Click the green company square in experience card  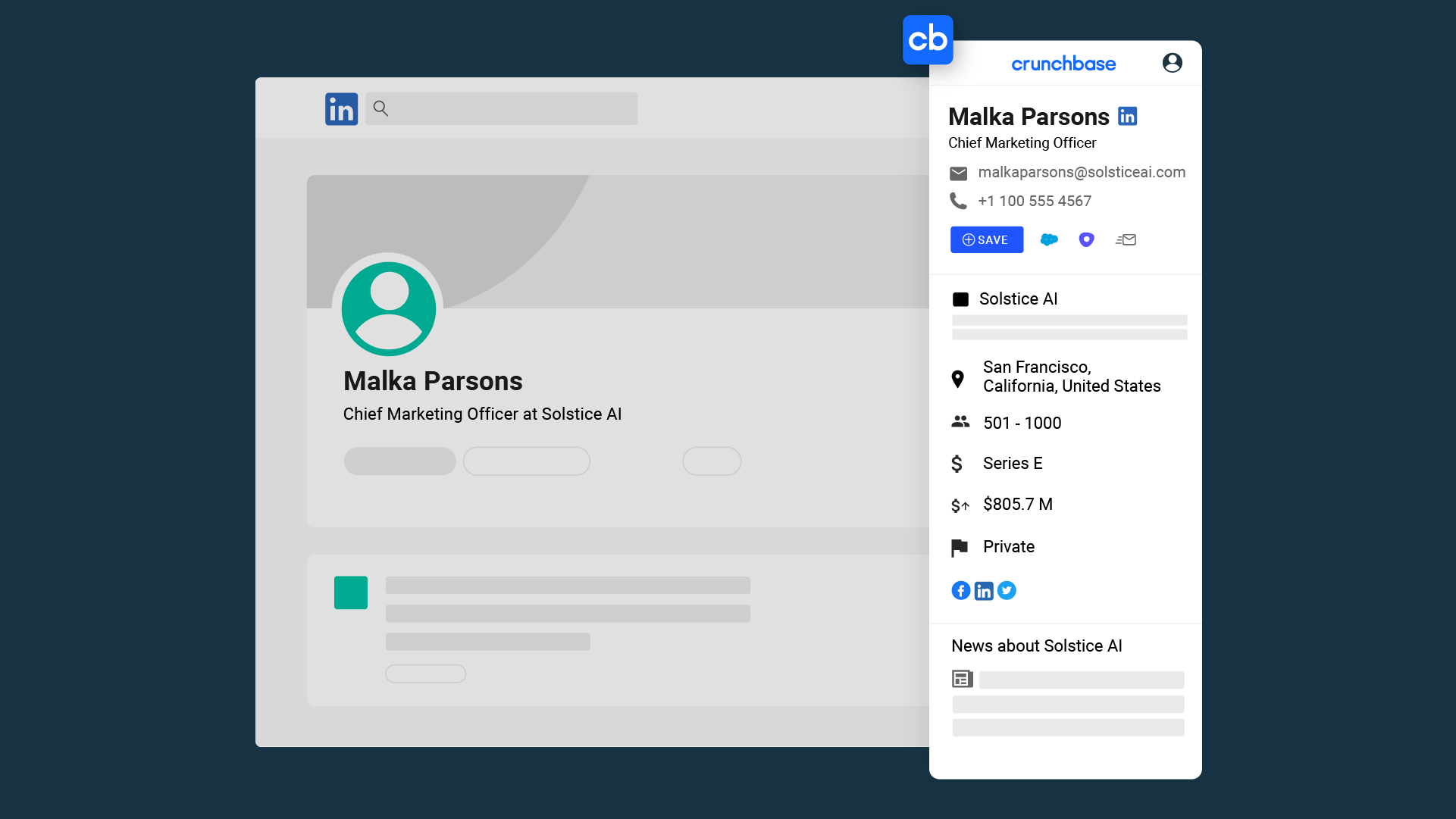(x=351, y=592)
